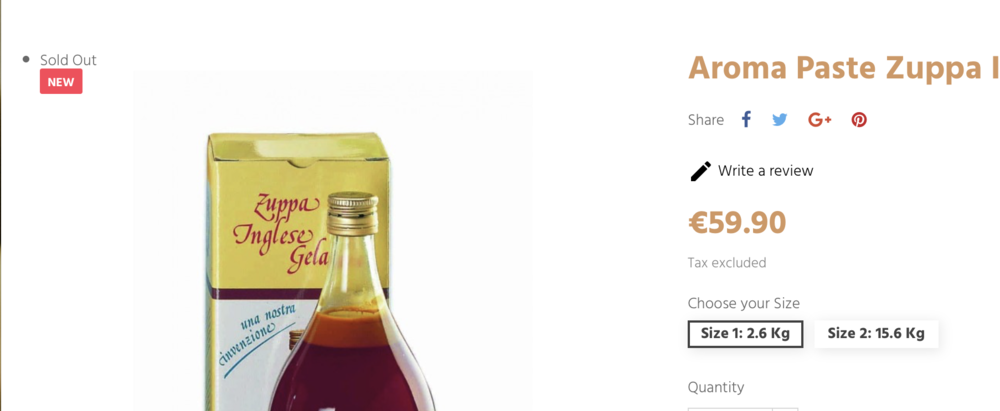The width and height of the screenshot is (1000, 411).
Task: Click the pencil icon beside Write a review
Action: point(700,171)
